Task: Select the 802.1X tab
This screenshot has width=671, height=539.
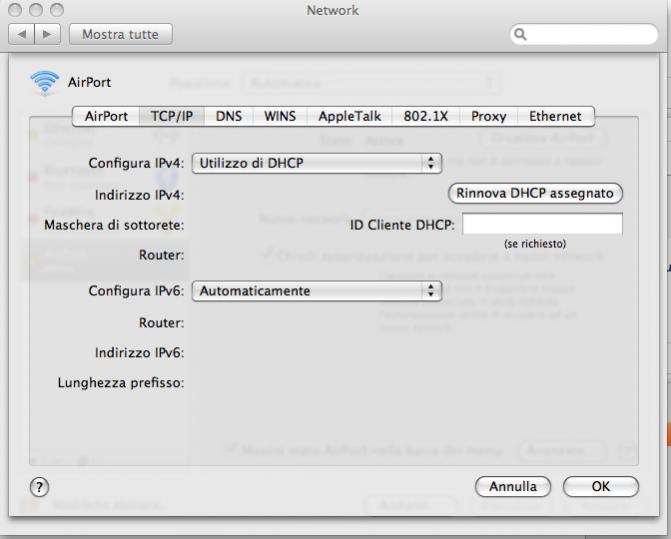Action: tap(426, 116)
